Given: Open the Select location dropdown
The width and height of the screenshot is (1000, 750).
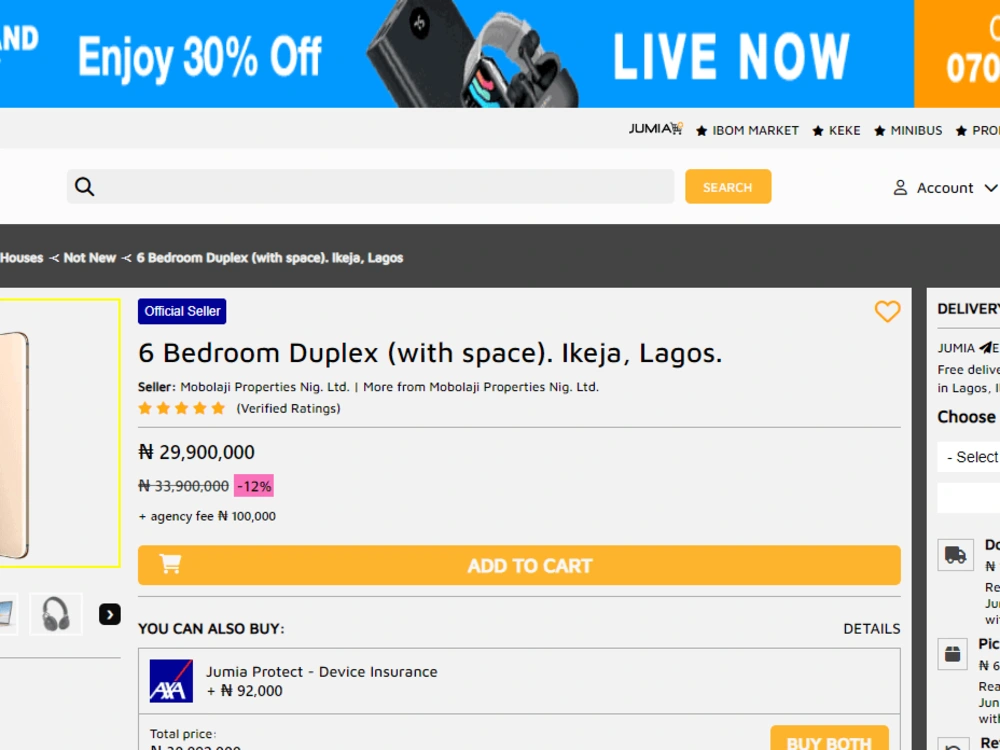Looking at the screenshot, I should pyautogui.click(x=969, y=457).
